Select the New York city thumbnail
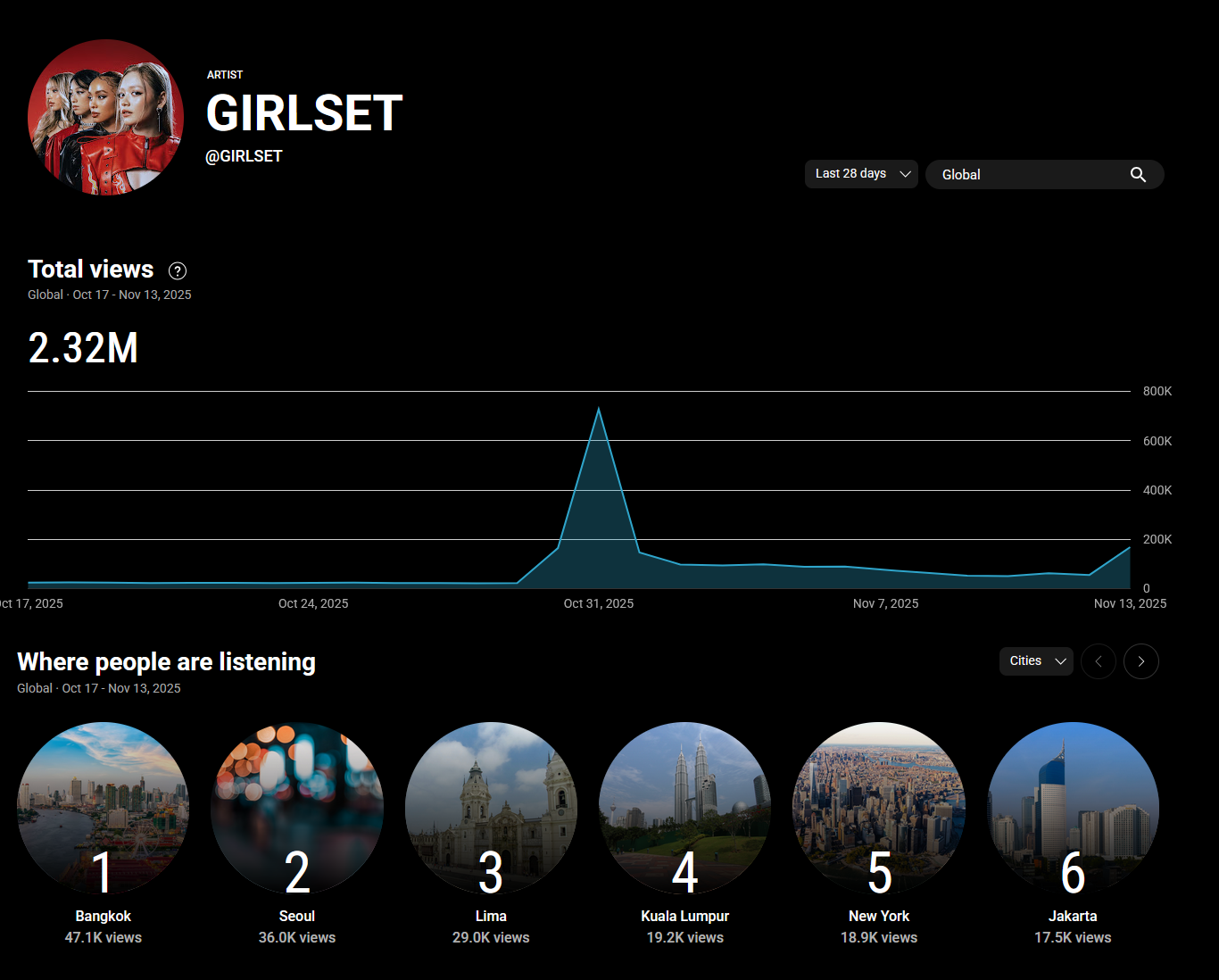1219x980 pixels. click(879, 808)
